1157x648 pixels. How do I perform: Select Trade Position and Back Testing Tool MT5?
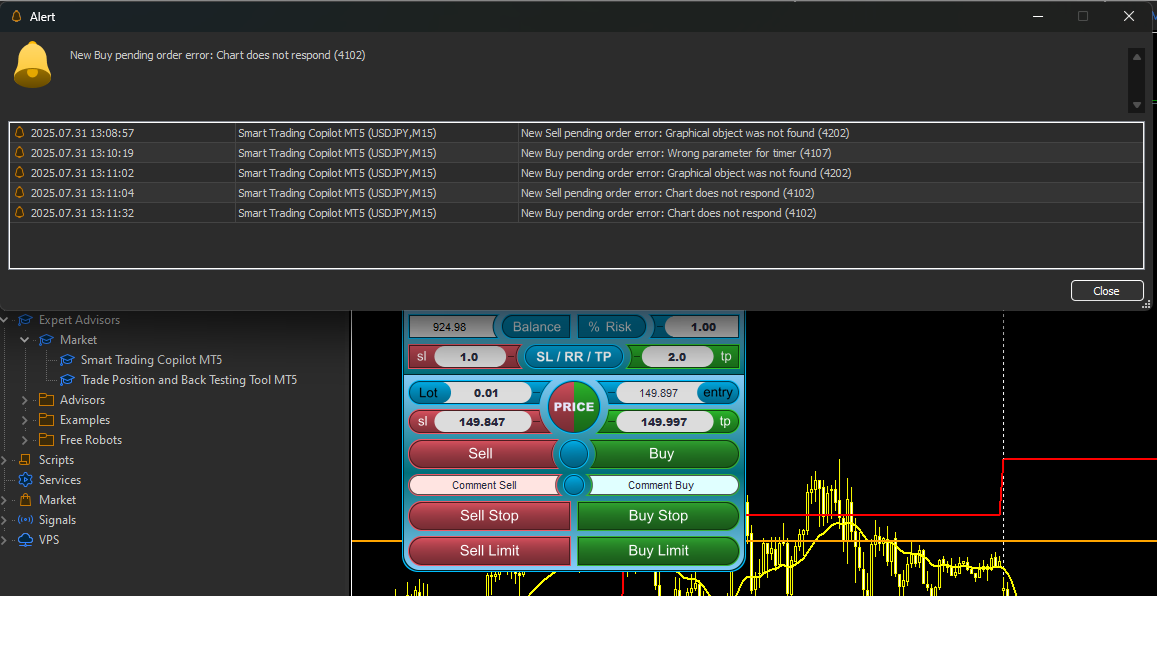click(189, 379)
